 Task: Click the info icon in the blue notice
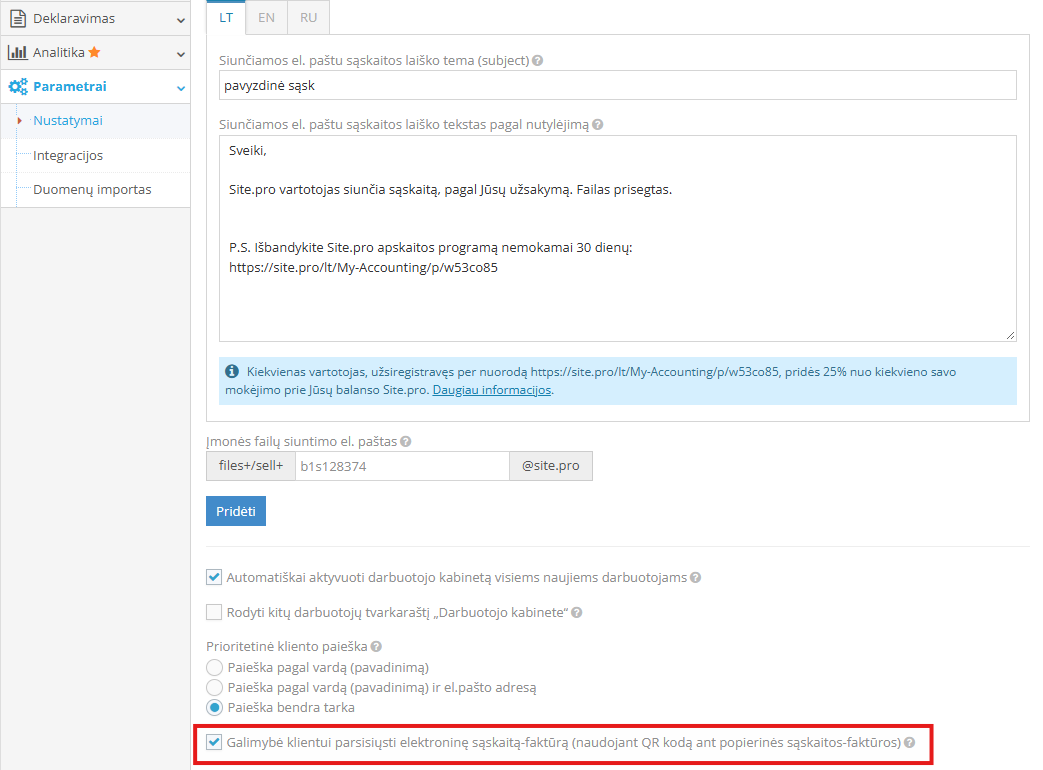(x=231, y=371)
